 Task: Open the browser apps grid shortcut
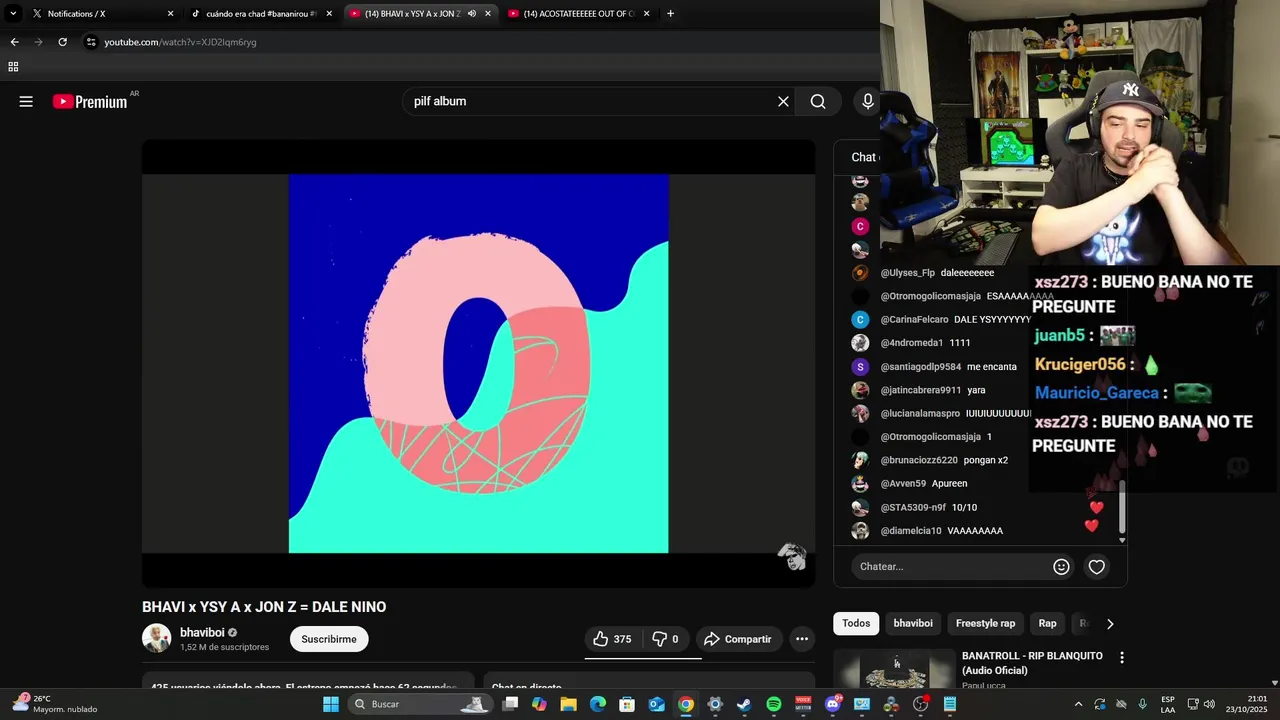13,67
